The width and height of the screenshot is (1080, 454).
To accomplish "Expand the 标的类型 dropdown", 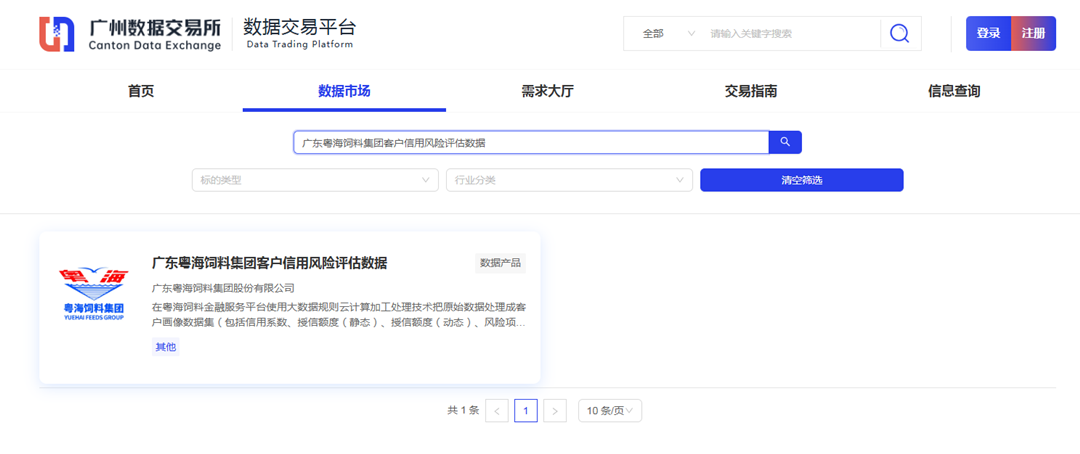I will (x=315, y=180).
